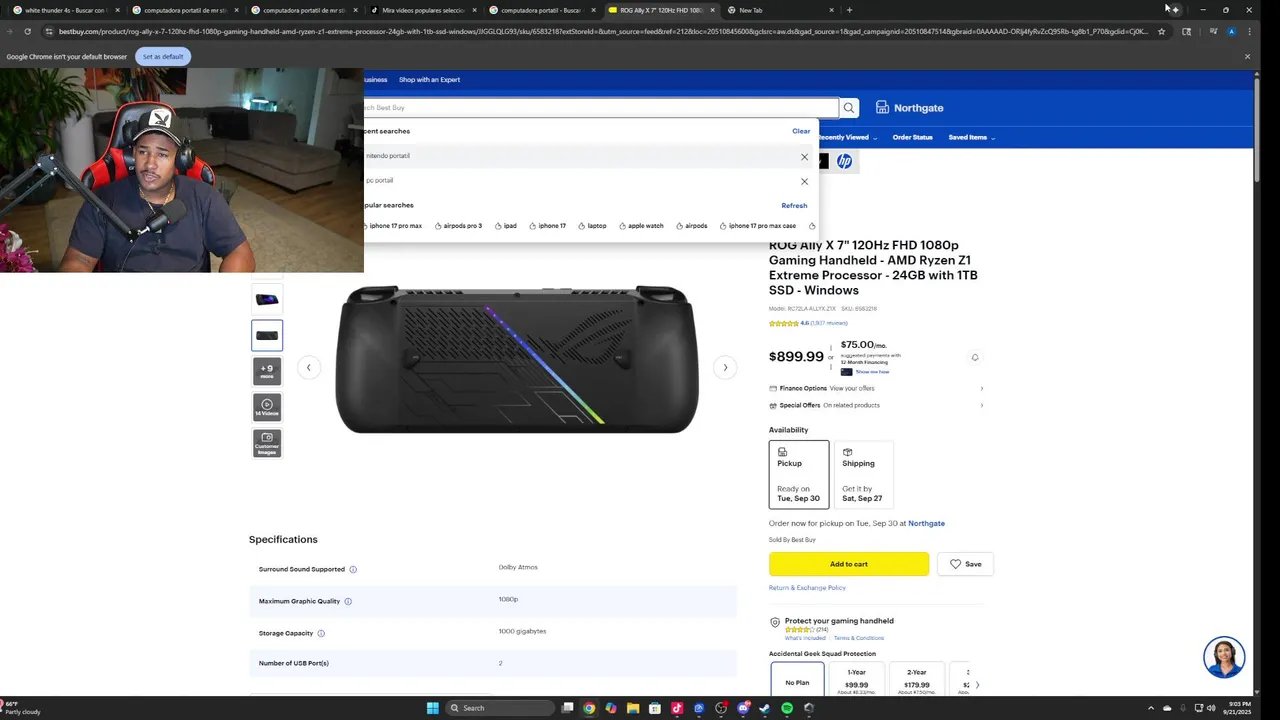Viewport: 1280px width, 720px height.
Task: Open the Return & Exchange Policy link
Action: click(x=807, y=588)
